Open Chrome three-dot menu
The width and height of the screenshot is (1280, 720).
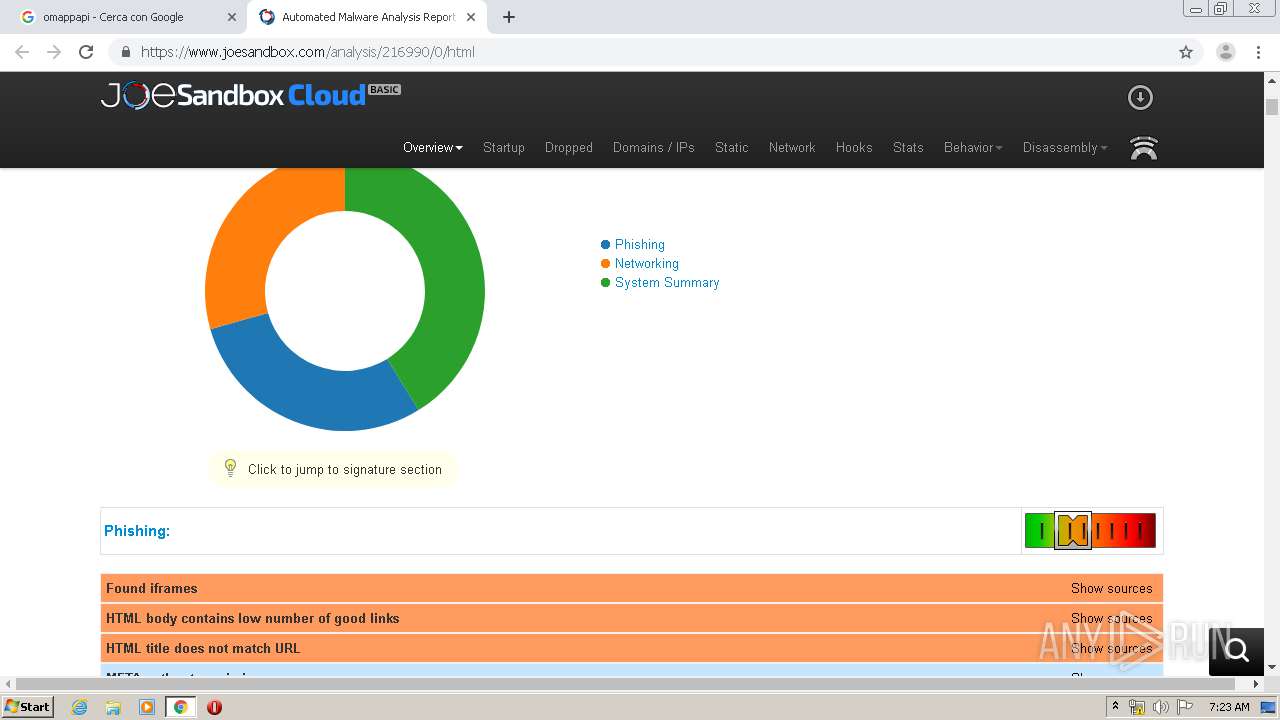coord(1258,52)
